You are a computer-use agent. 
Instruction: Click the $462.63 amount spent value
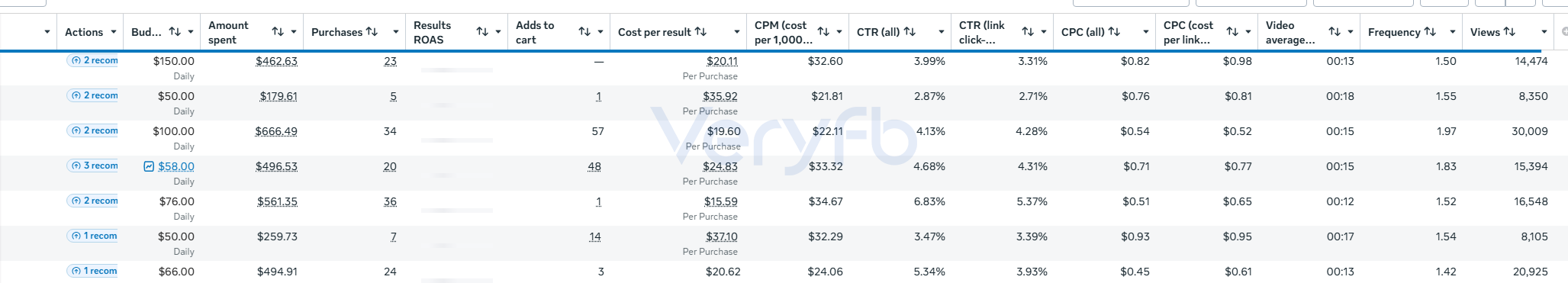pyautogui.click(x=276, y=61)
